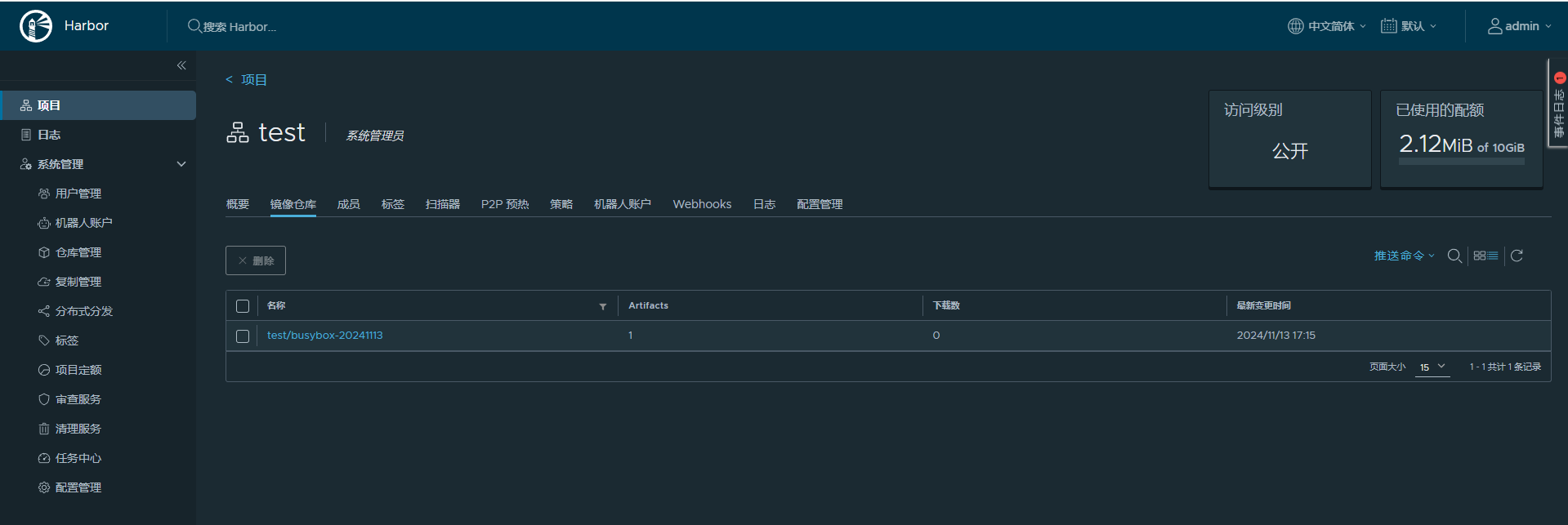The height and width of the screenshot is (525, 1568).
Task: Open the admin account dropdown
Action: coord(1519,26)
